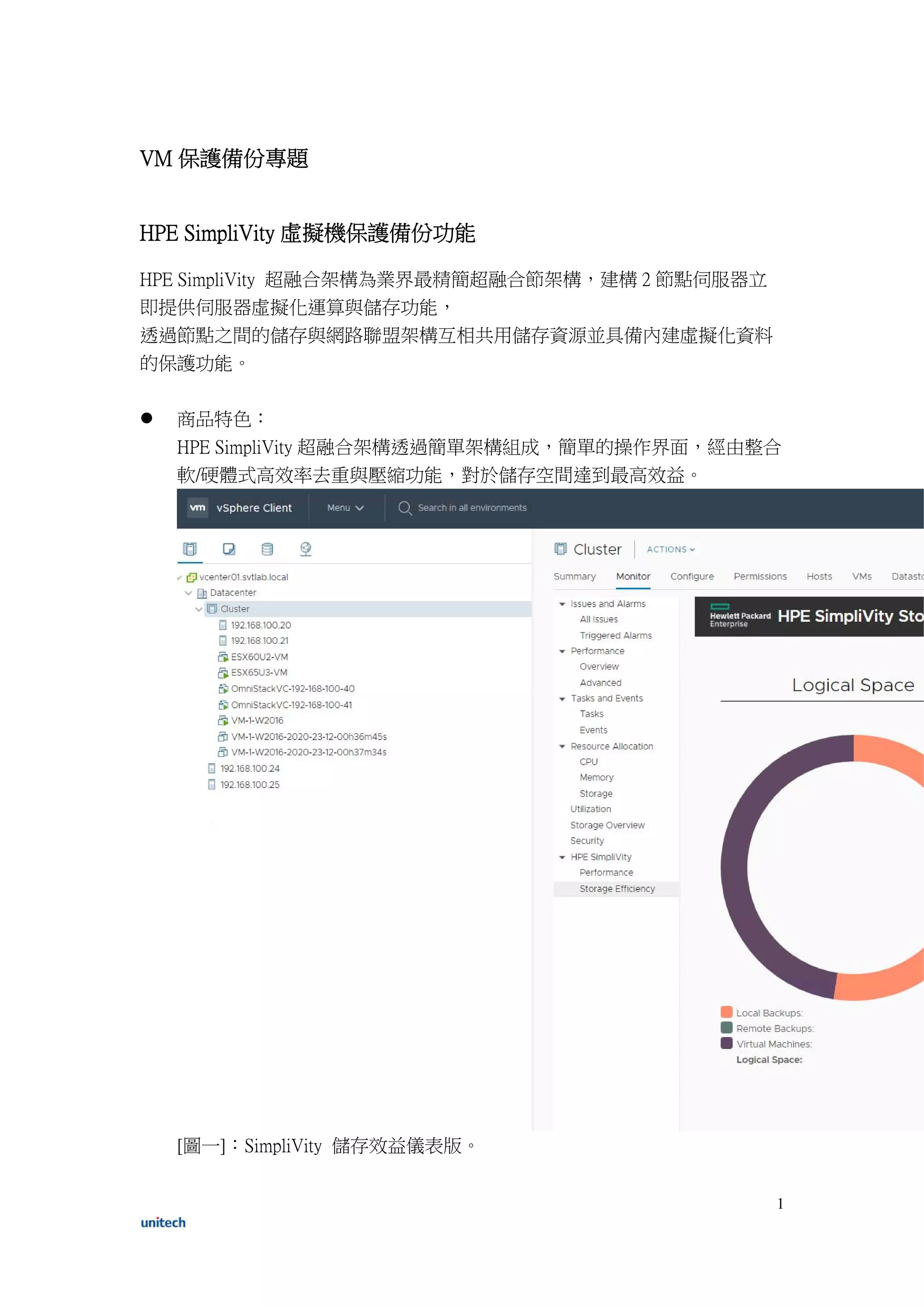Click the Search in all environments field
Viewport: 924px width, 1307px height.
coord(472,508)
